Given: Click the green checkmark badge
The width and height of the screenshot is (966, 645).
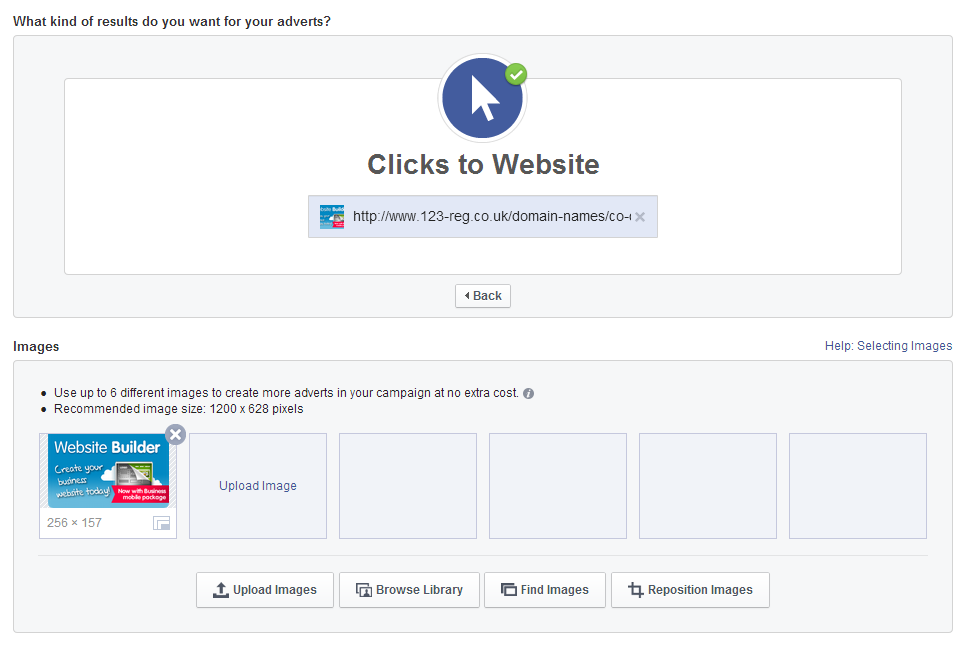Looking at the screenshot, I should coord(516,75).
